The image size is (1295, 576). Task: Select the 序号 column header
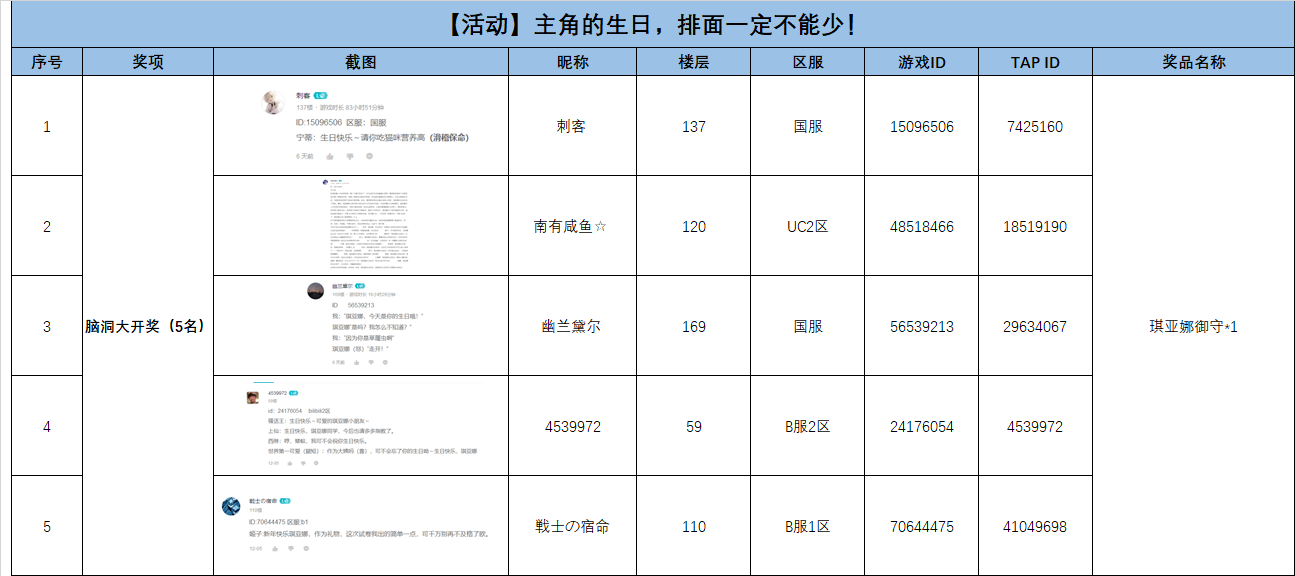47,62
